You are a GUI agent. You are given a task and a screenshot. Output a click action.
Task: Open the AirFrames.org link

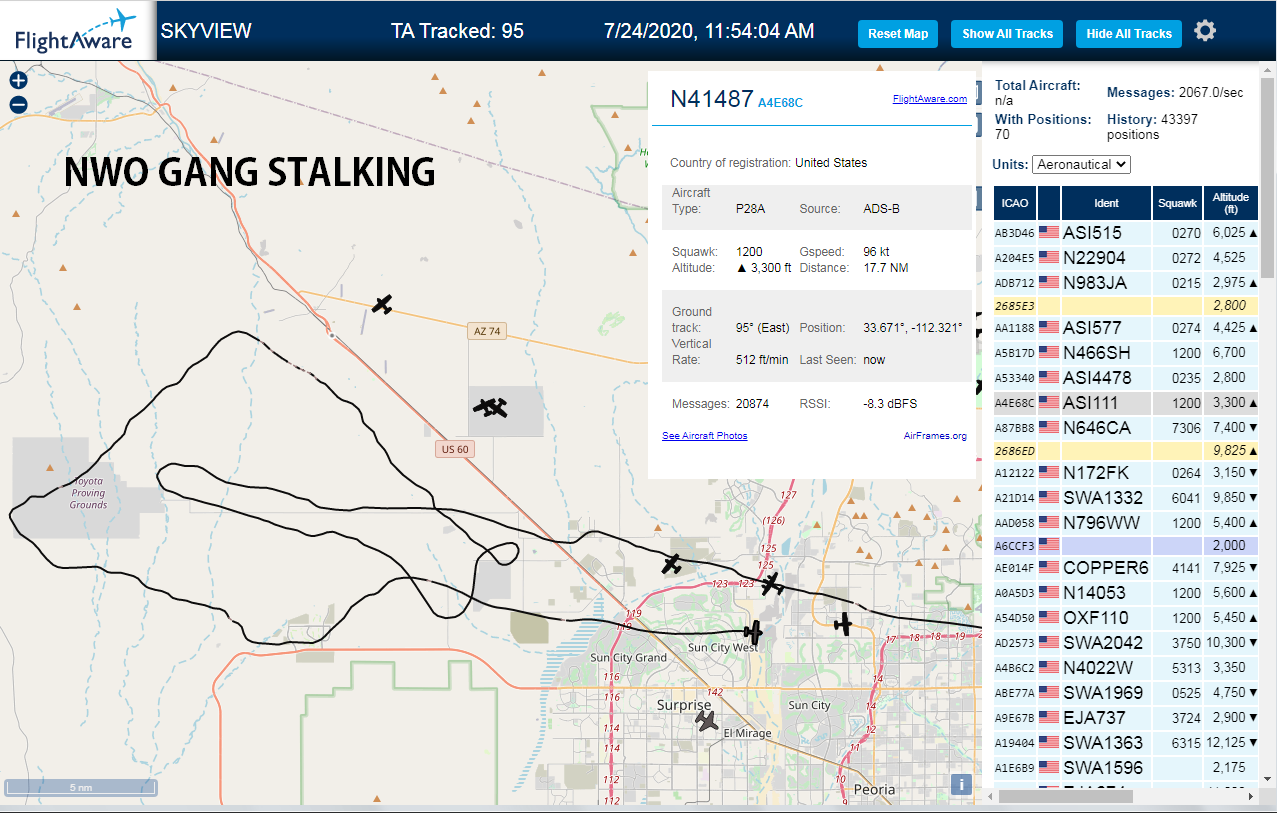click(x=935, y=436)
